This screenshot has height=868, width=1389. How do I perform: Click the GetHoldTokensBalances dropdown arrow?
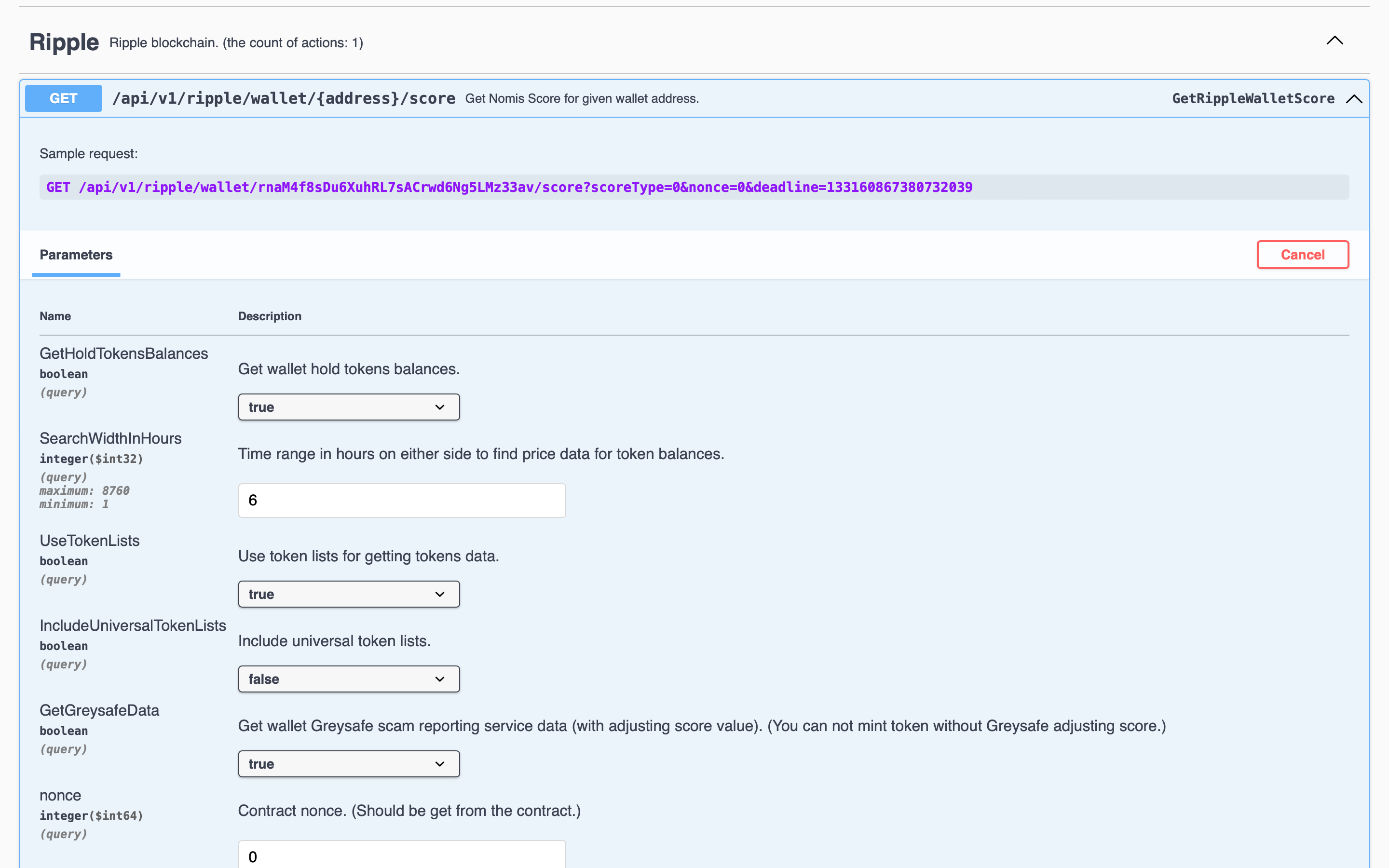click(440, 407)
